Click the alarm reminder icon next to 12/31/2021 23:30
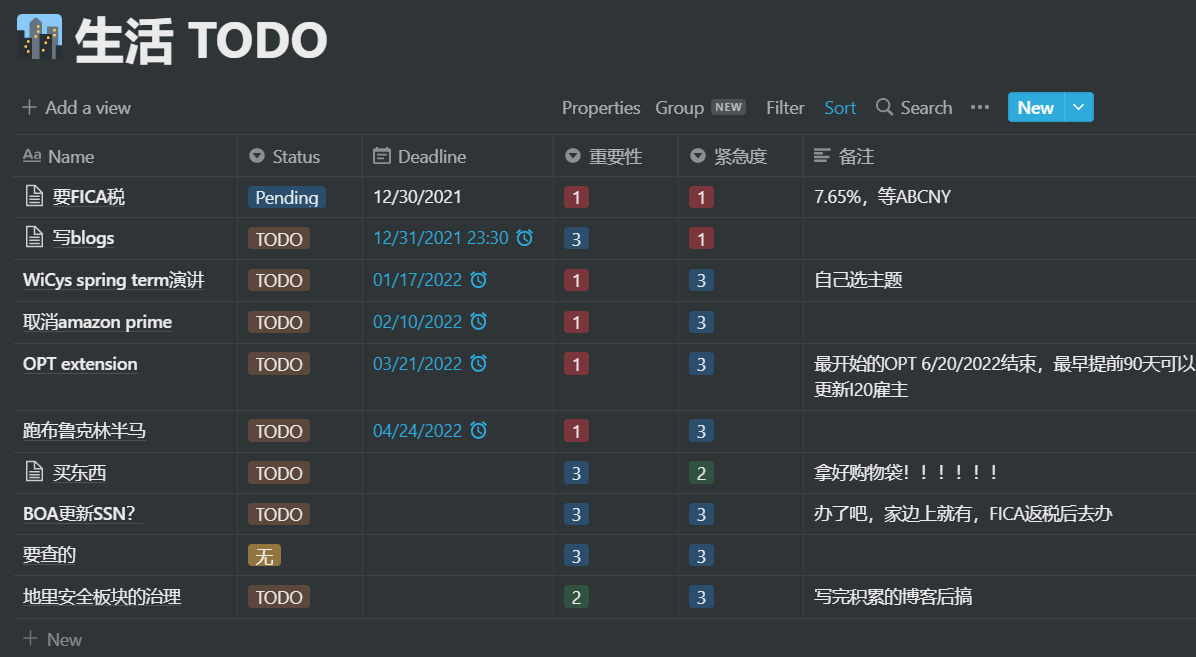Viewport: 1196px width, 657px height. tap(524, 238)
